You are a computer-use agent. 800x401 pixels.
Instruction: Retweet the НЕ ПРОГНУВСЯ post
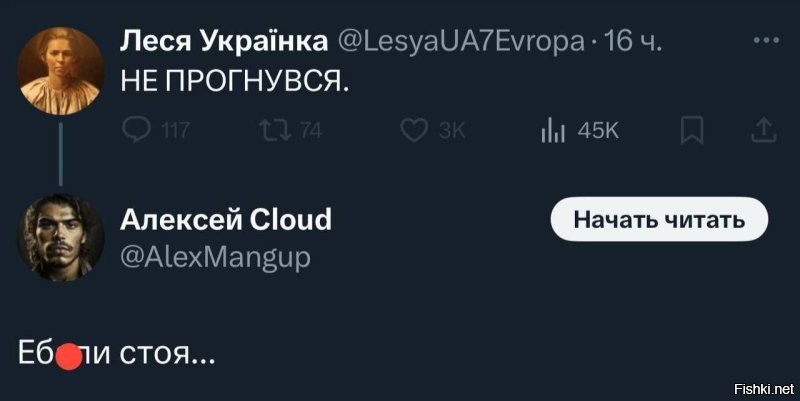click(276, 131)
